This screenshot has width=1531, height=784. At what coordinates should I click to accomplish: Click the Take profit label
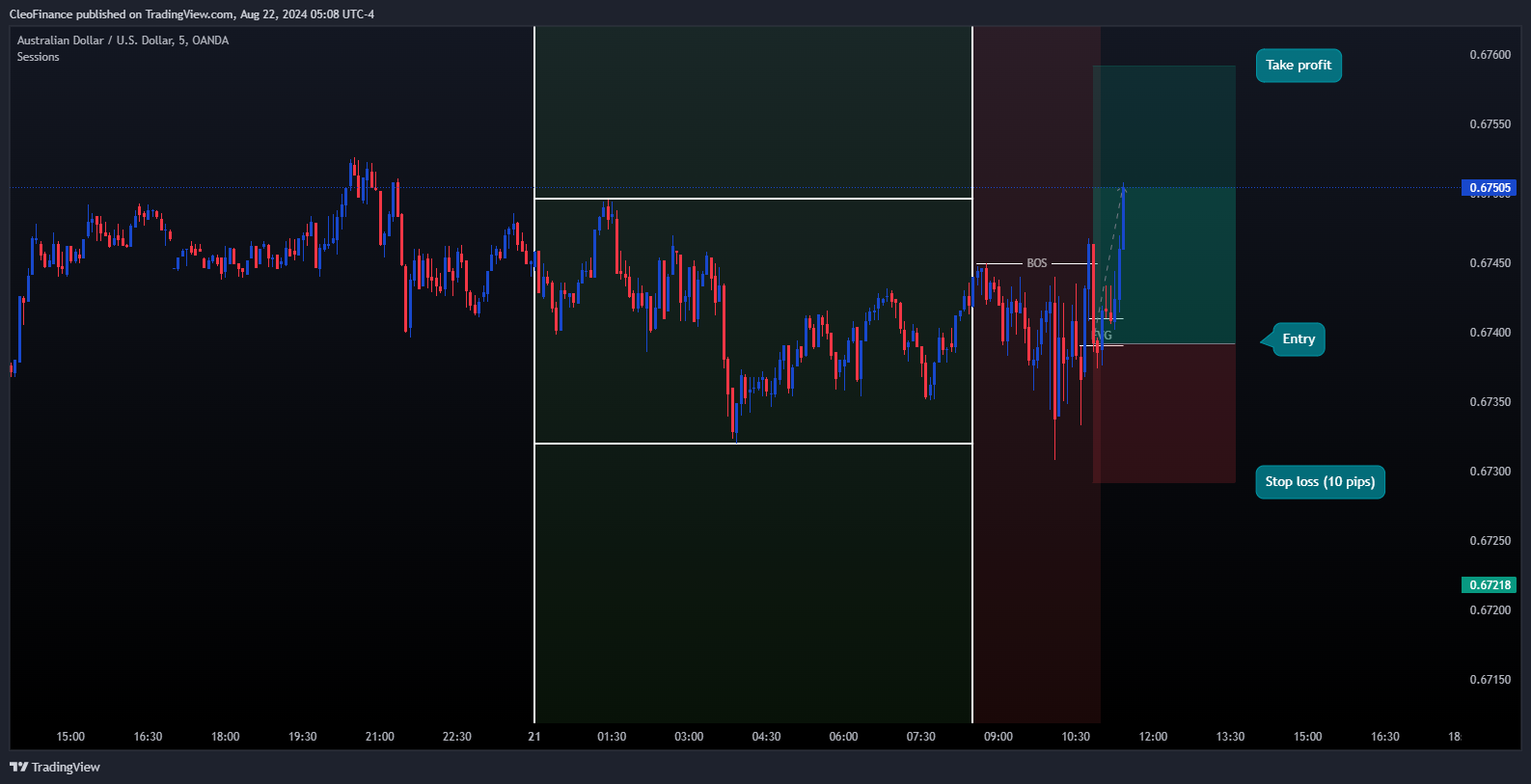pos(1299,66)
